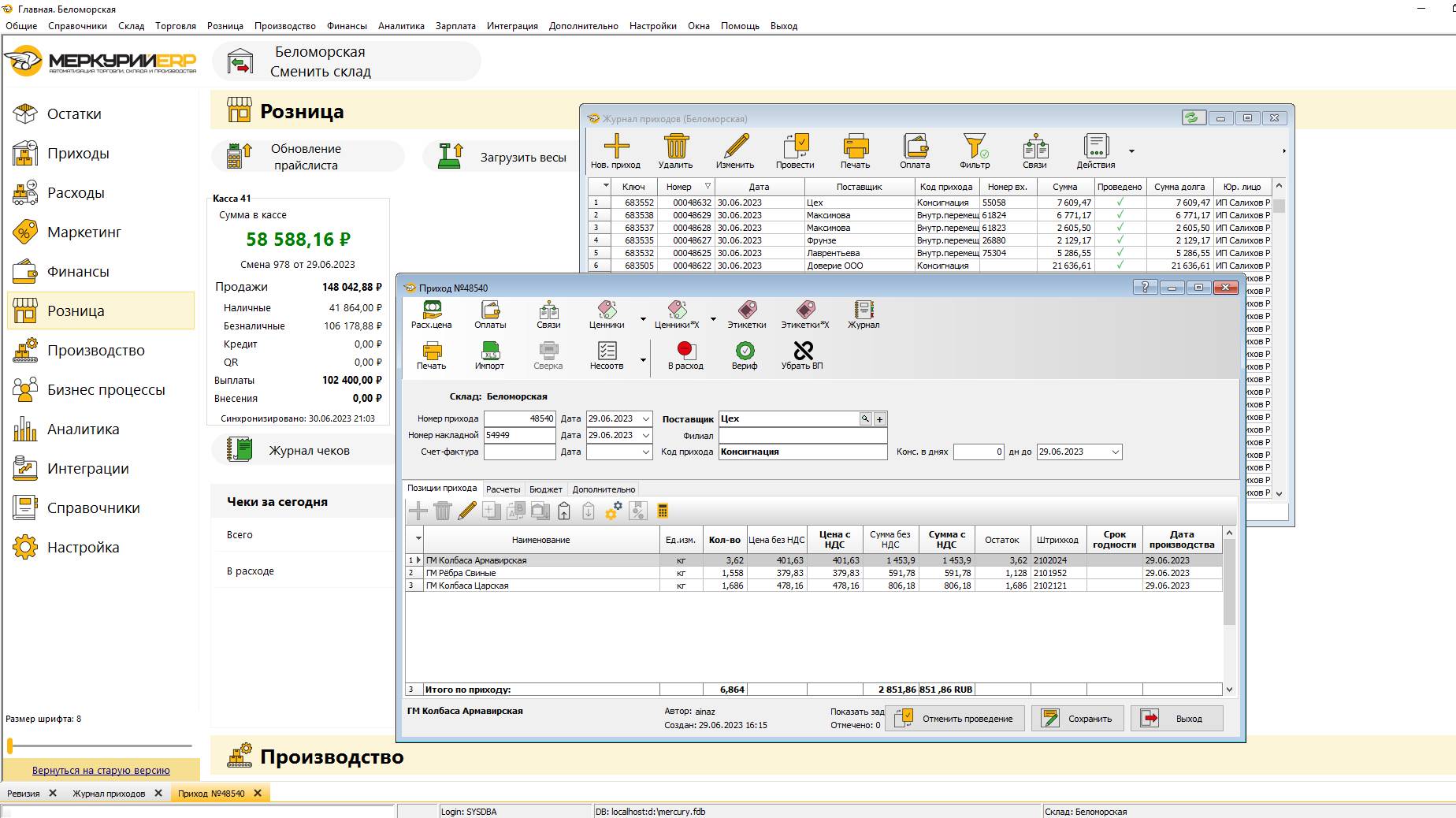Toggle Проведено checkmark for row 683532
The image size is (1456, 818).
pos(1120,253)
